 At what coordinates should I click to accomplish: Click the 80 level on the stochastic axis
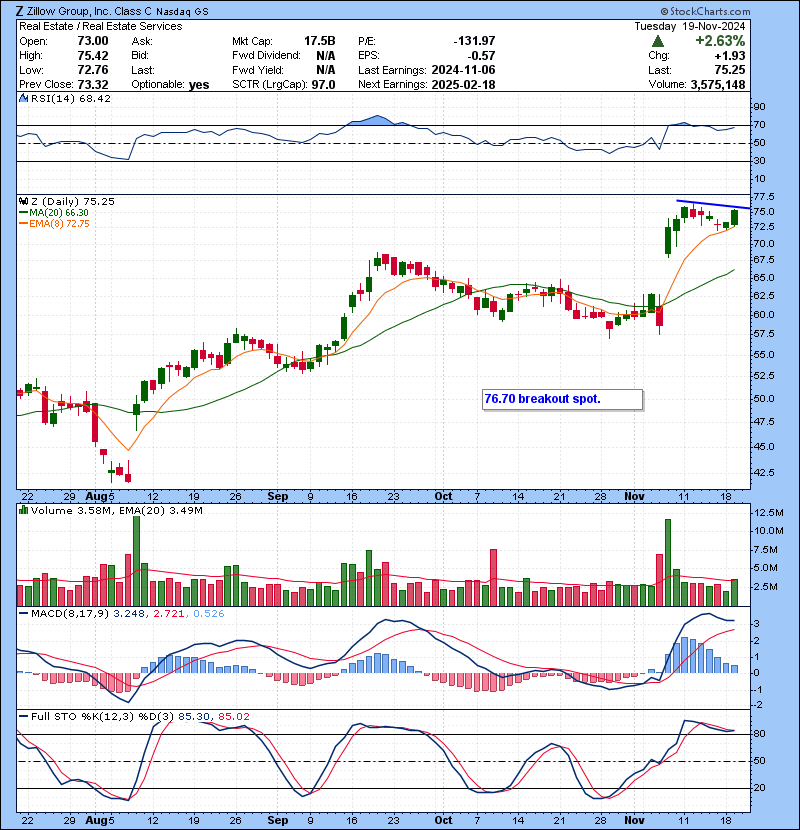pyautogui.click(x=759, y=734)
